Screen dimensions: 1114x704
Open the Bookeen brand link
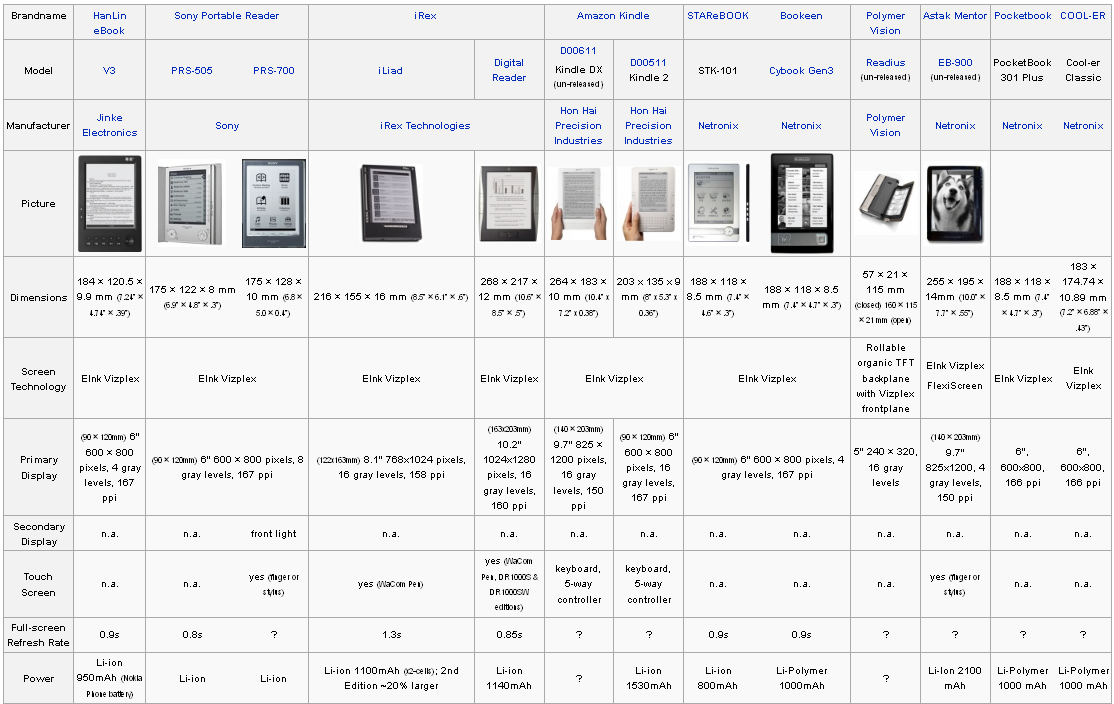(x=801, y=16)
